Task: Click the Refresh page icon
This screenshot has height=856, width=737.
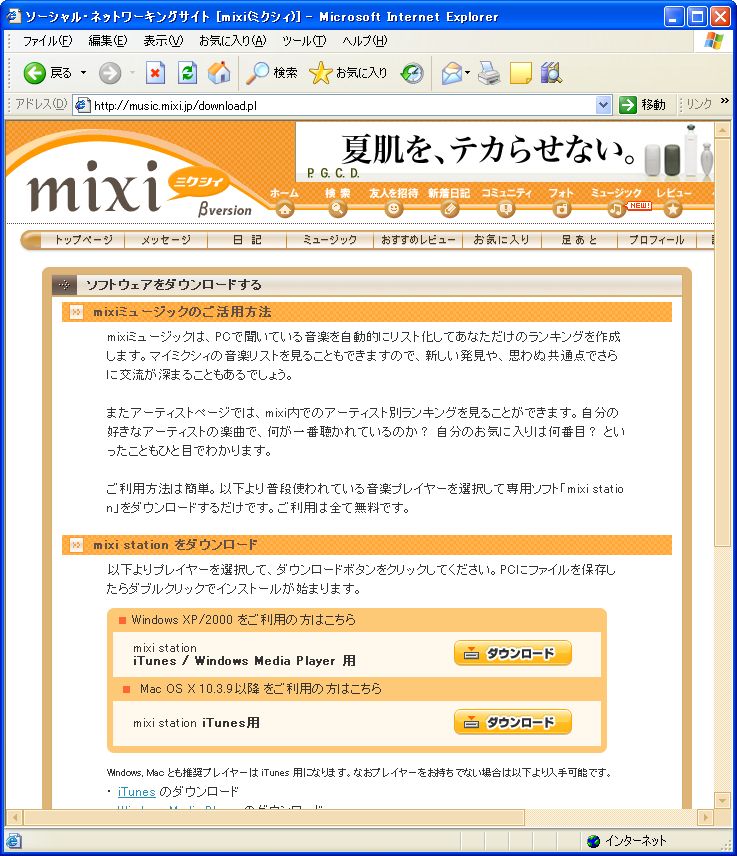Action: tap(187, 73)
